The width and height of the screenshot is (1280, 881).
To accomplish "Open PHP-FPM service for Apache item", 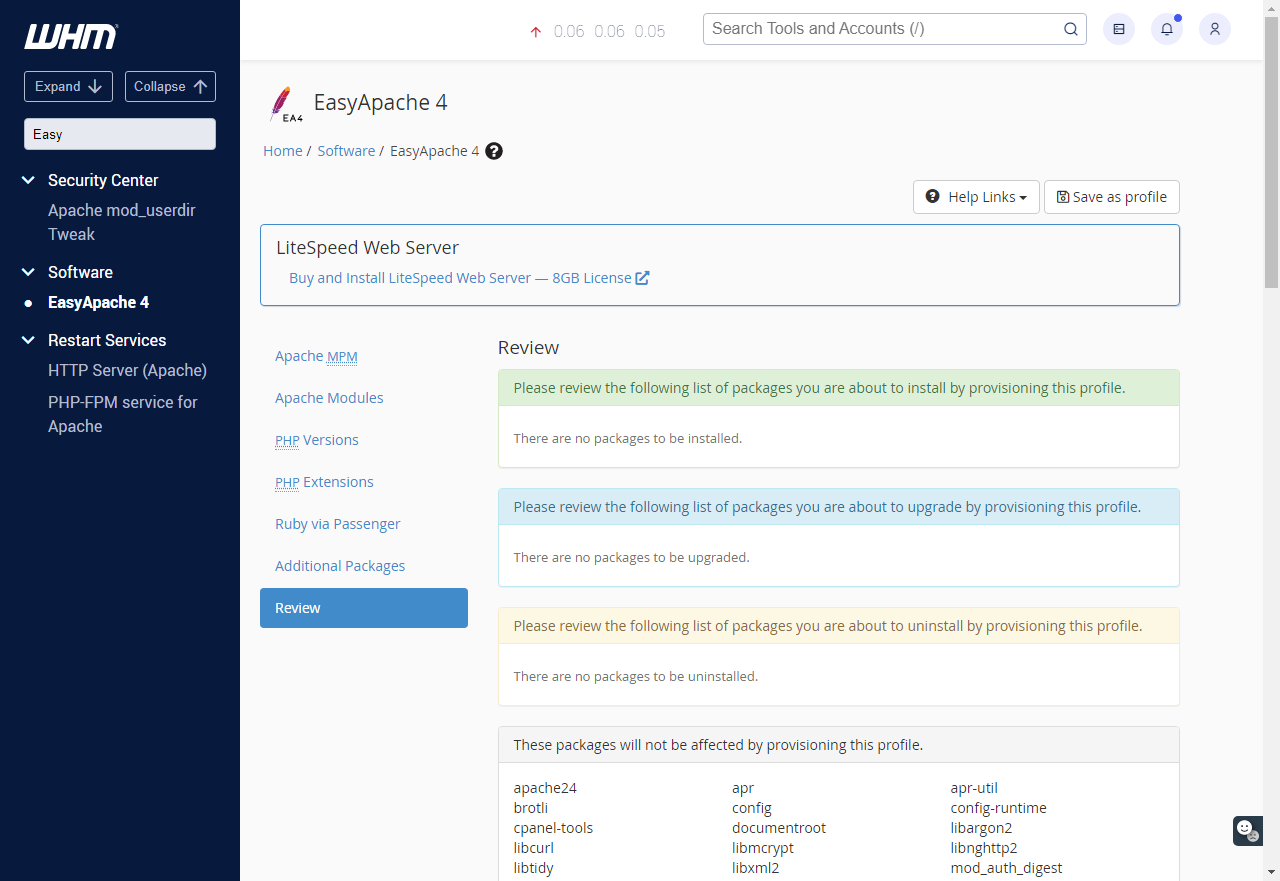I will 123,414.
